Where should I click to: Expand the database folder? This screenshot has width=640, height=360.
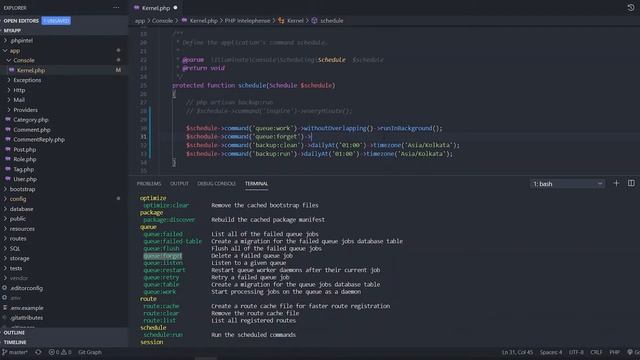click(5, 209)
